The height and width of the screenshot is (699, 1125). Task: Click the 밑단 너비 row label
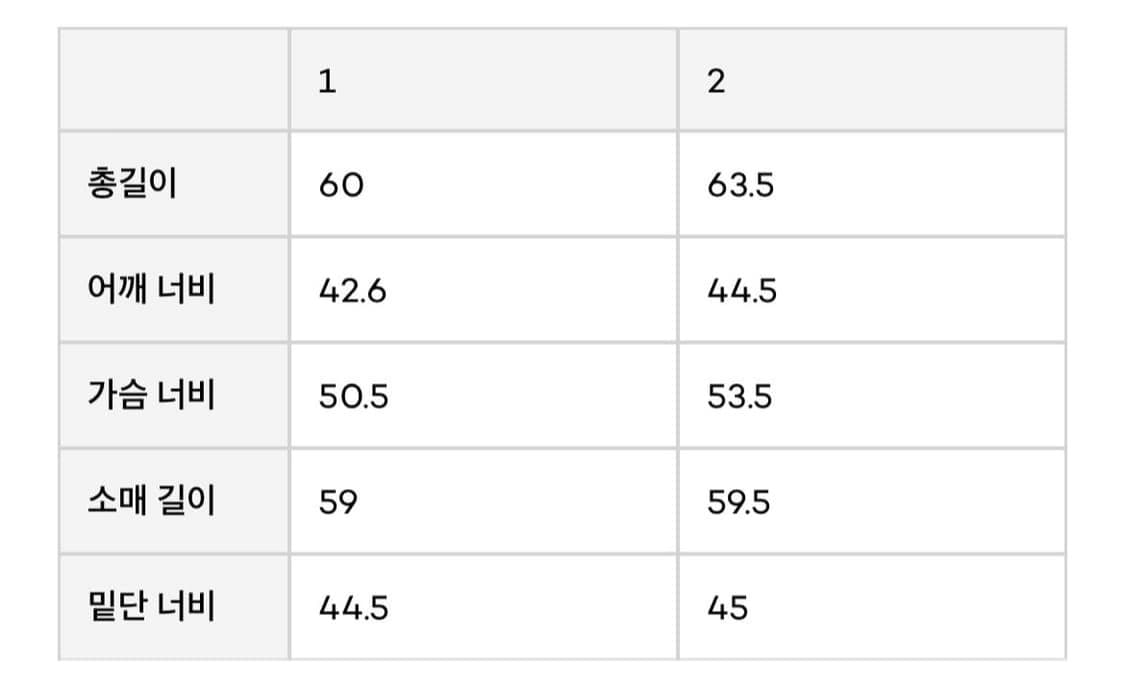tap(151, 606)
